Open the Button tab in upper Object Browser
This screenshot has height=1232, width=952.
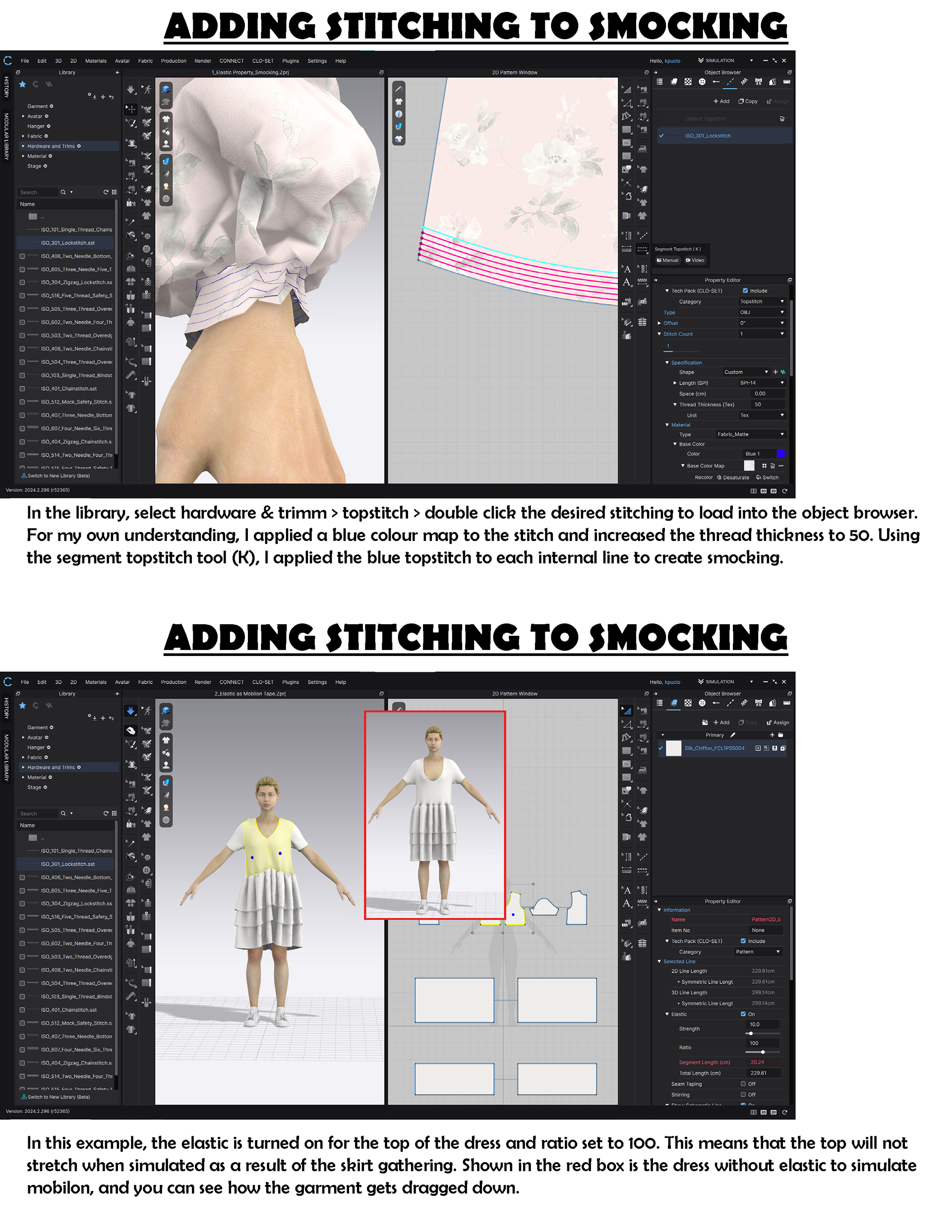(x=702, y=82)
